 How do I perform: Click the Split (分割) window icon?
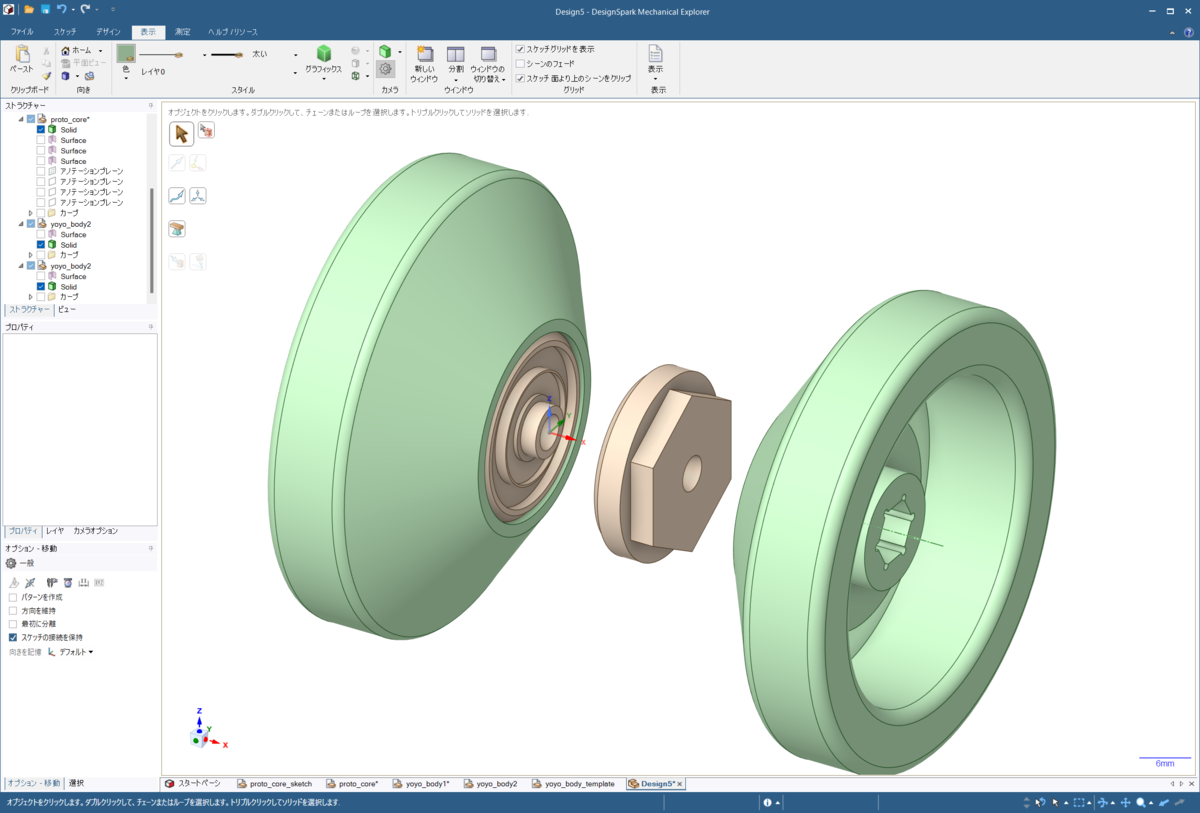coord(456,55)
